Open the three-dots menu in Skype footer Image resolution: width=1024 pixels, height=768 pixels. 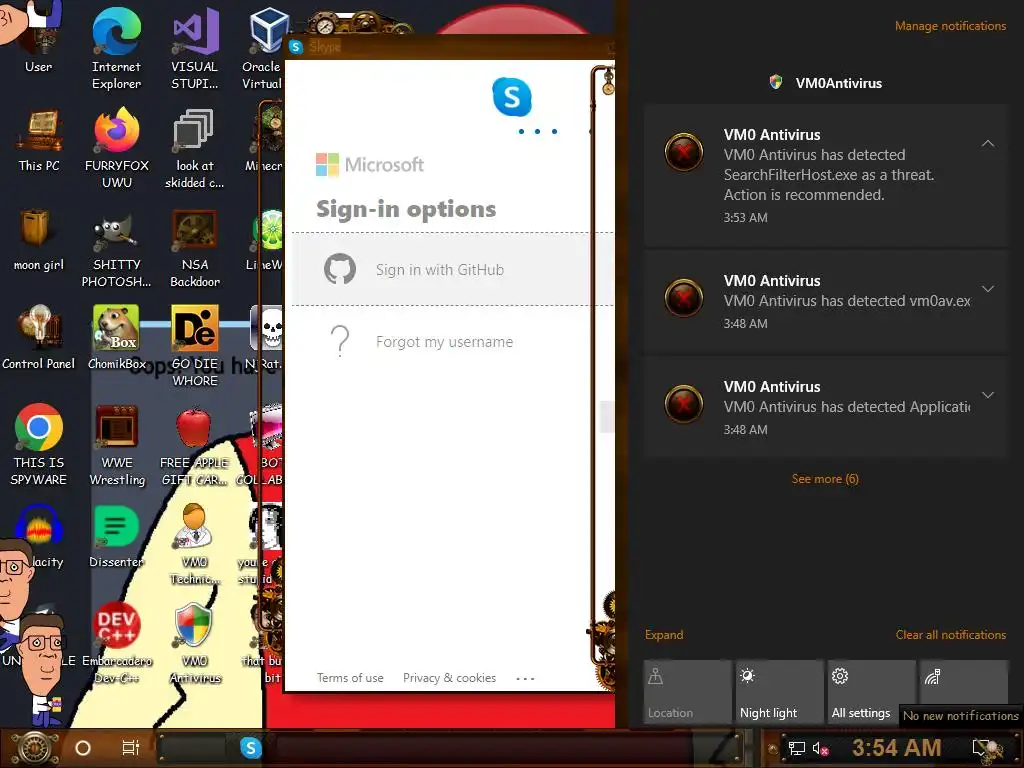[x=525, y=679]
